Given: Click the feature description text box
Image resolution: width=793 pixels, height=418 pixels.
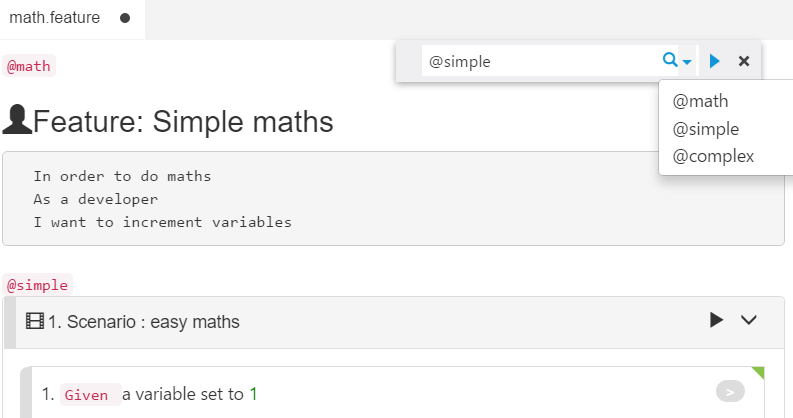Looking at the screenshot, I should coord(393,199).
